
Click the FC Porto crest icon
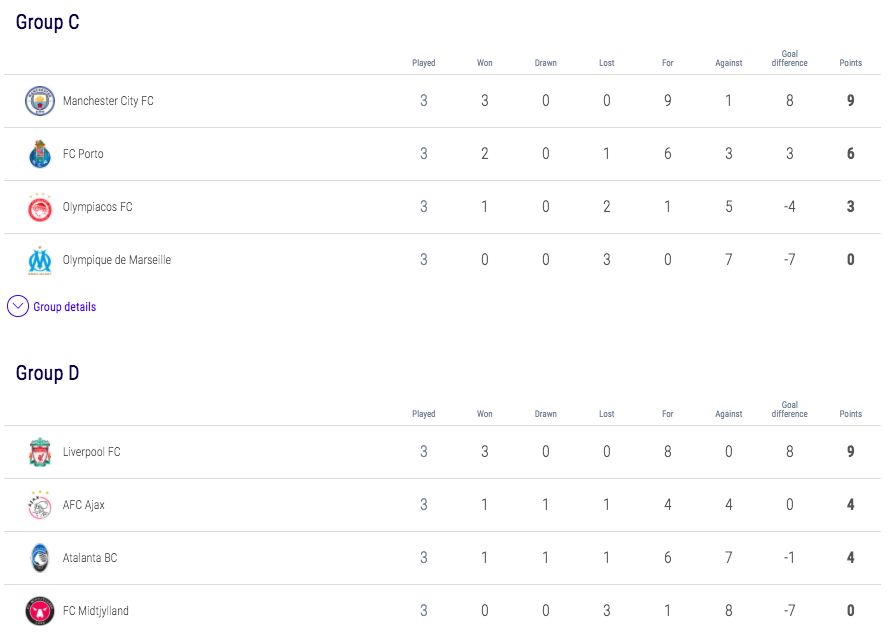click(x=39, y=154)
